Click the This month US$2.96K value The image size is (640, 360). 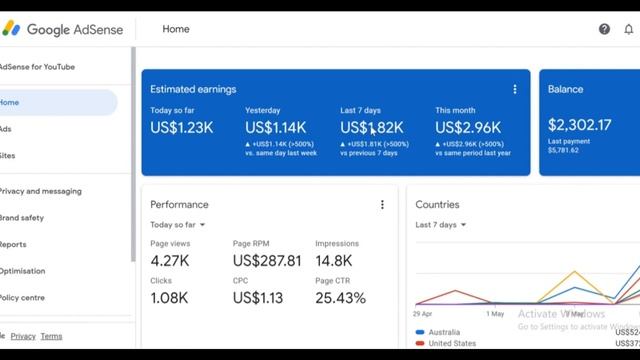[468, 128]
